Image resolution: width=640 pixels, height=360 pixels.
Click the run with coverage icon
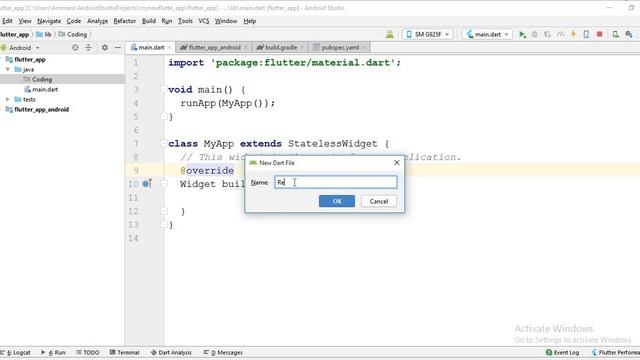[547, 35]
